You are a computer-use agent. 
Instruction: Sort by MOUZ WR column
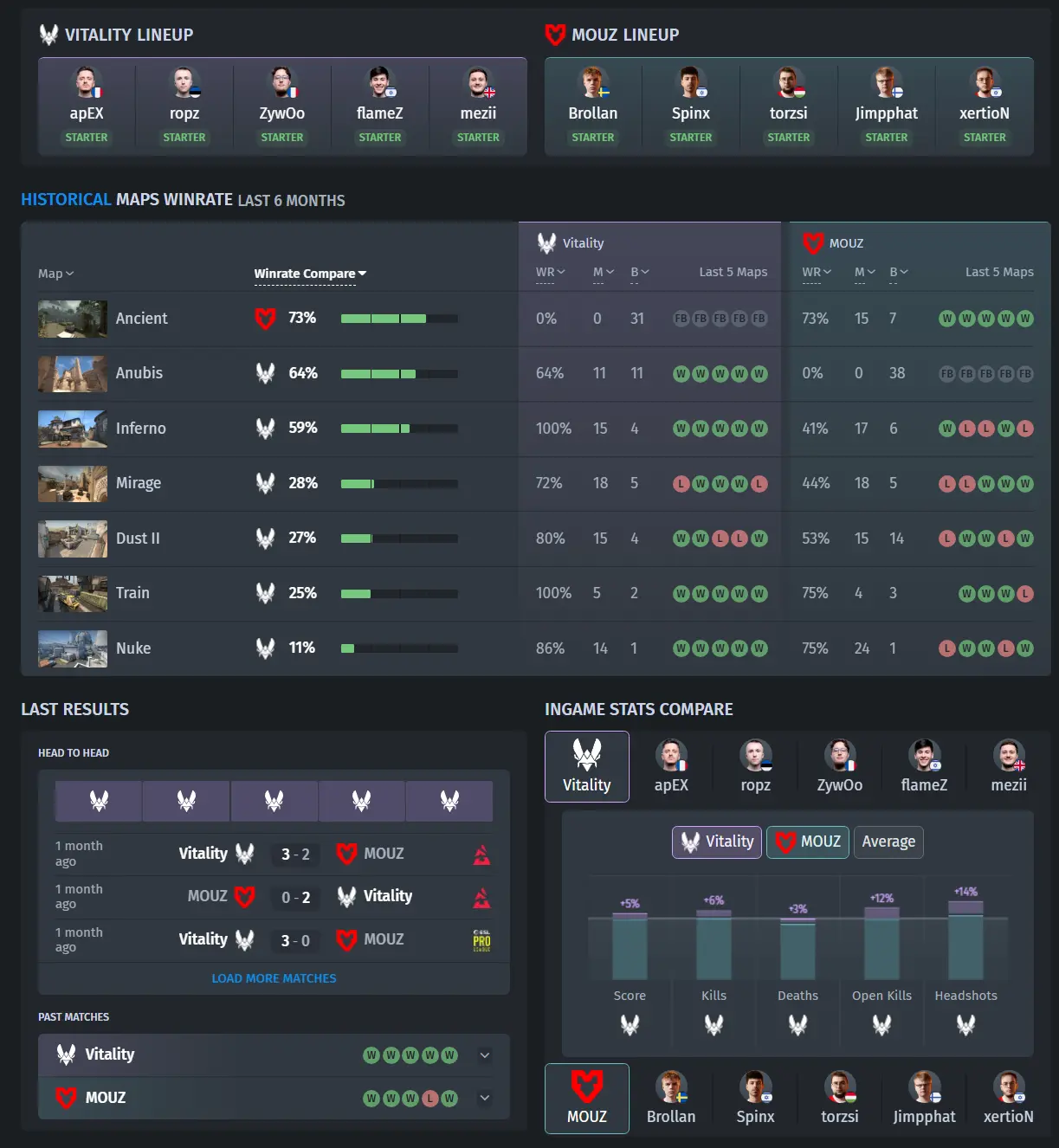[817, 272]
